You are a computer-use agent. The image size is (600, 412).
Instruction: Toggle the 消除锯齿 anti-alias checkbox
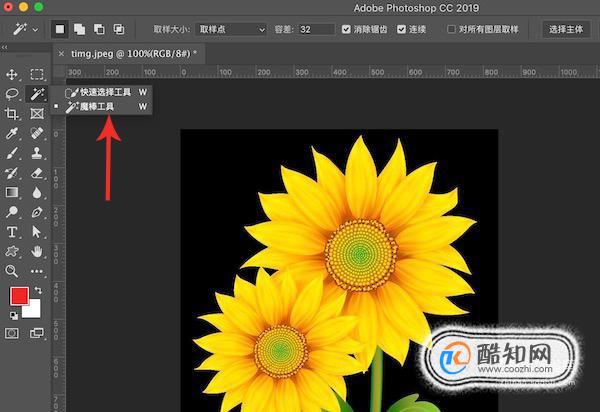pyautogui.click(x=346, y=29)
